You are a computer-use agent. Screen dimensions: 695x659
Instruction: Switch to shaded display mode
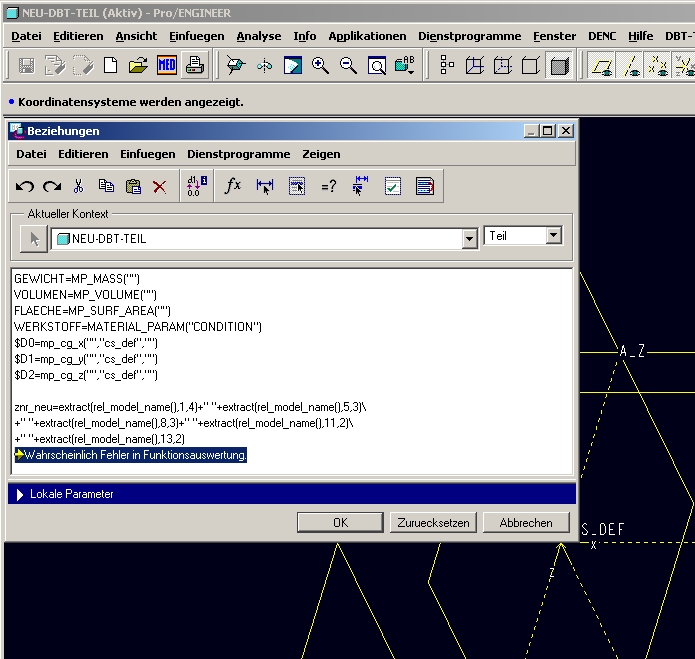pos(559,66)
